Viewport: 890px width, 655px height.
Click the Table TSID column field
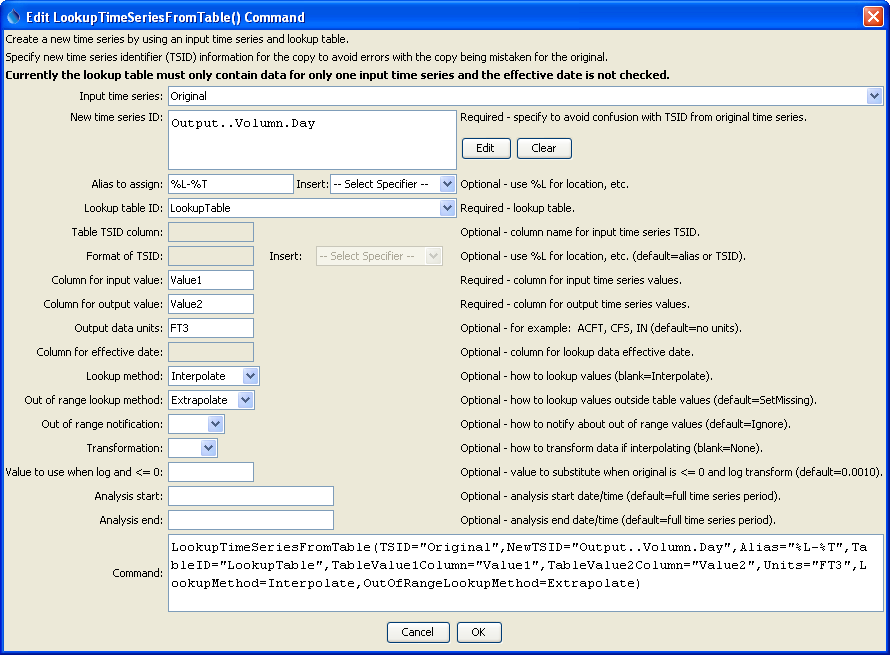pos(210,232)
